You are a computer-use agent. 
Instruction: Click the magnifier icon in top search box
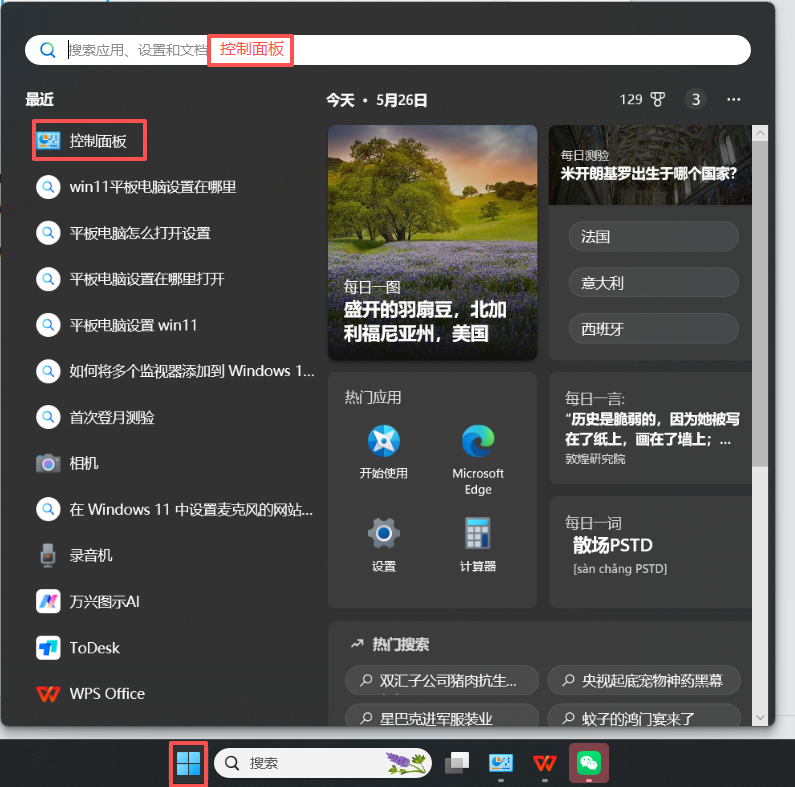coord(48,50)
